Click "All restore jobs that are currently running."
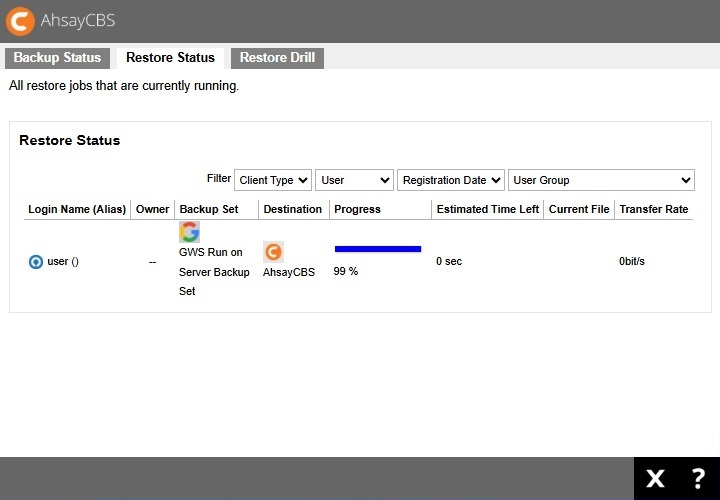 pos(124,86)
